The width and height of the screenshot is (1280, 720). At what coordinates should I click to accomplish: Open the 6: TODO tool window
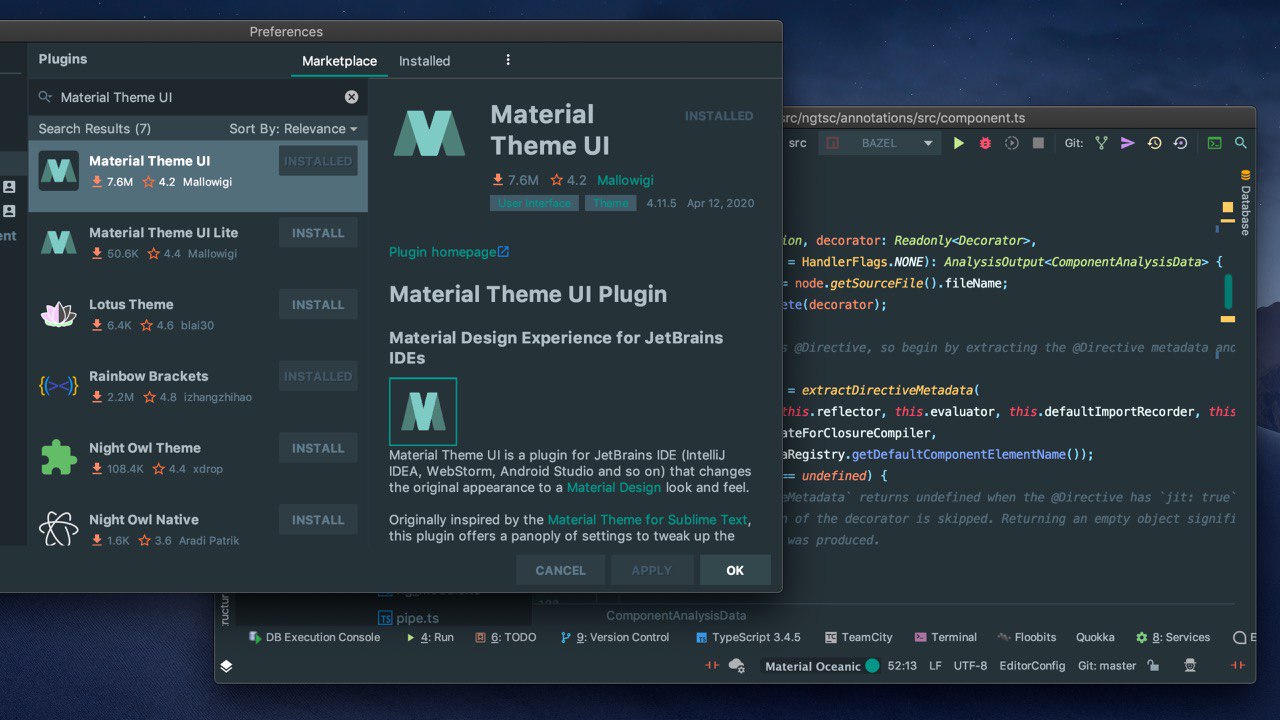506,637
